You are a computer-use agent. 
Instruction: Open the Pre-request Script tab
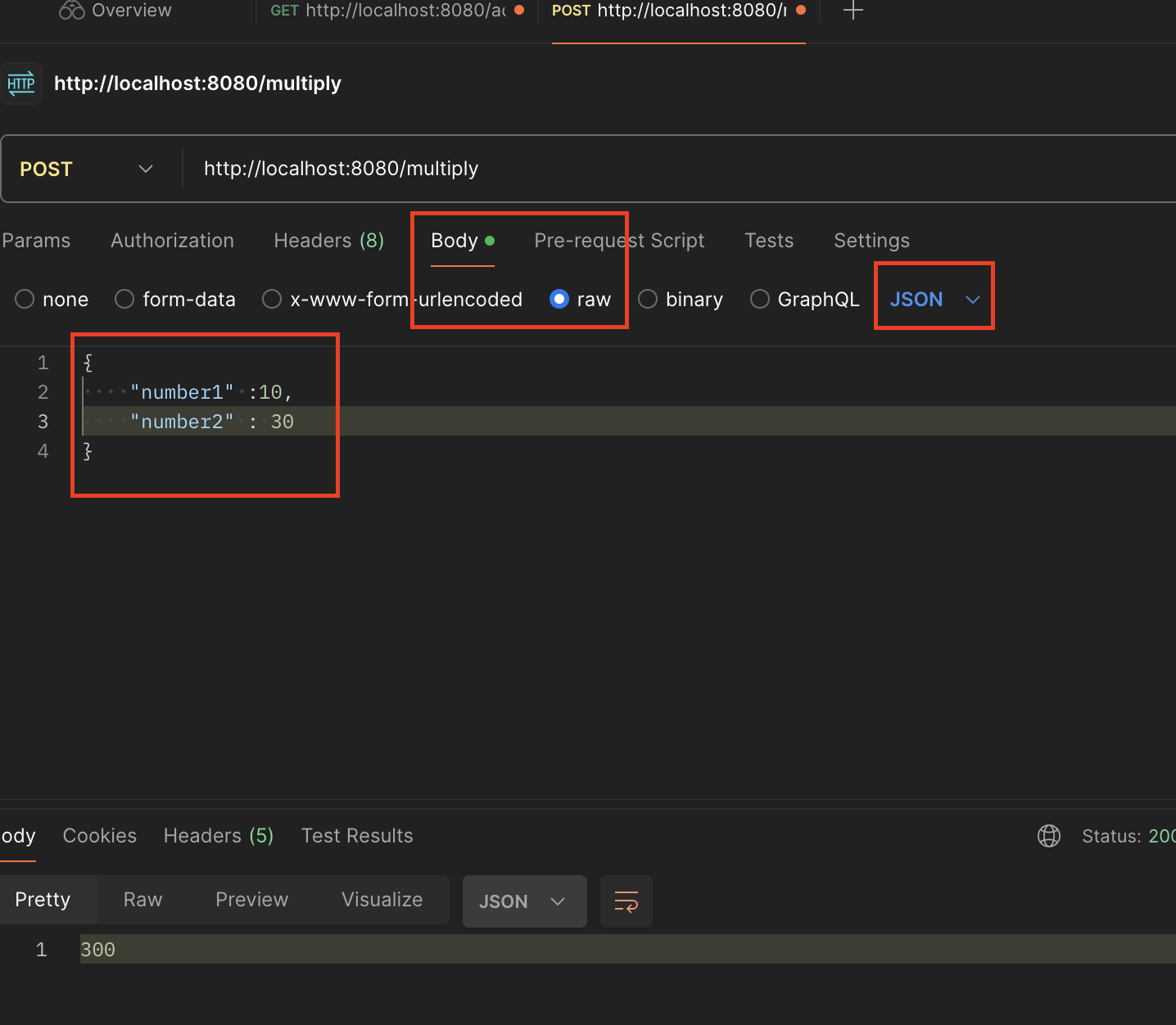[619, 241]
